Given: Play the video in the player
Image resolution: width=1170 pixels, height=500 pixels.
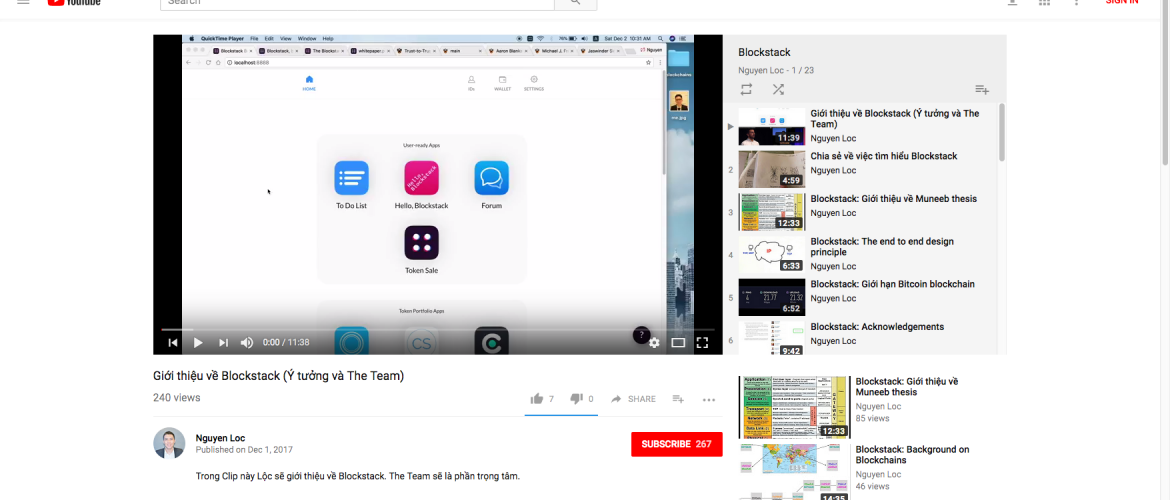Looking at the screenshot, I should click(198, 342).
